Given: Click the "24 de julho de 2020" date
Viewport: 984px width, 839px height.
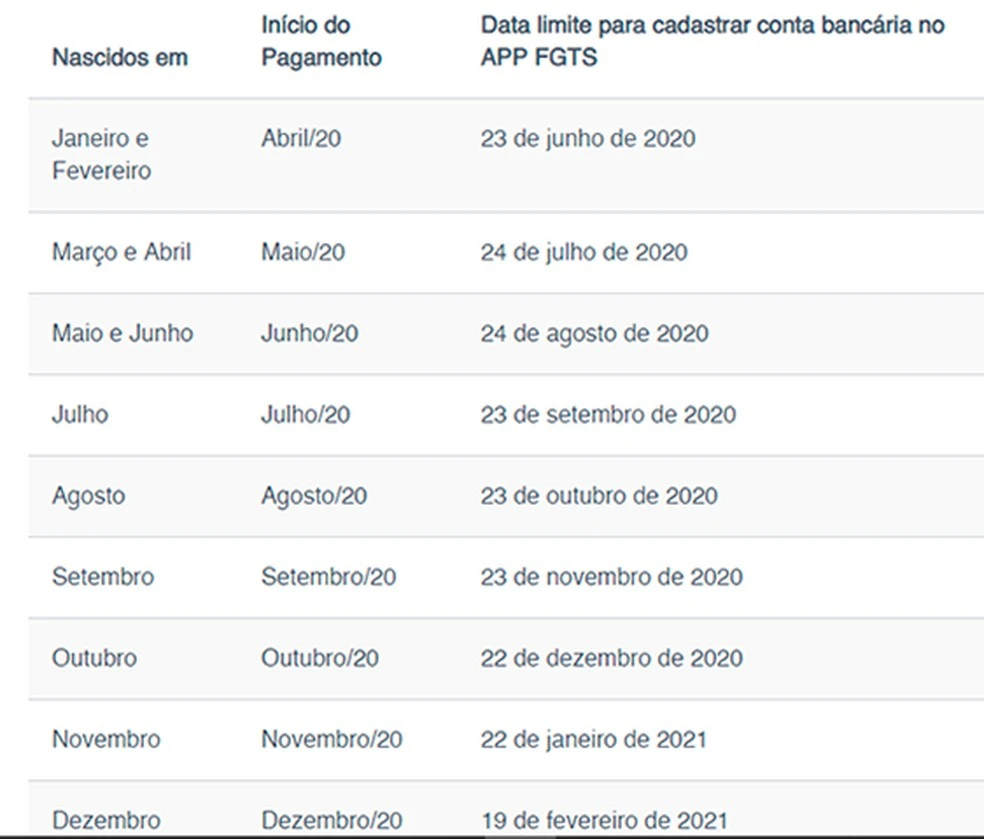Looking at the screenshot, I should pos(584,252).
